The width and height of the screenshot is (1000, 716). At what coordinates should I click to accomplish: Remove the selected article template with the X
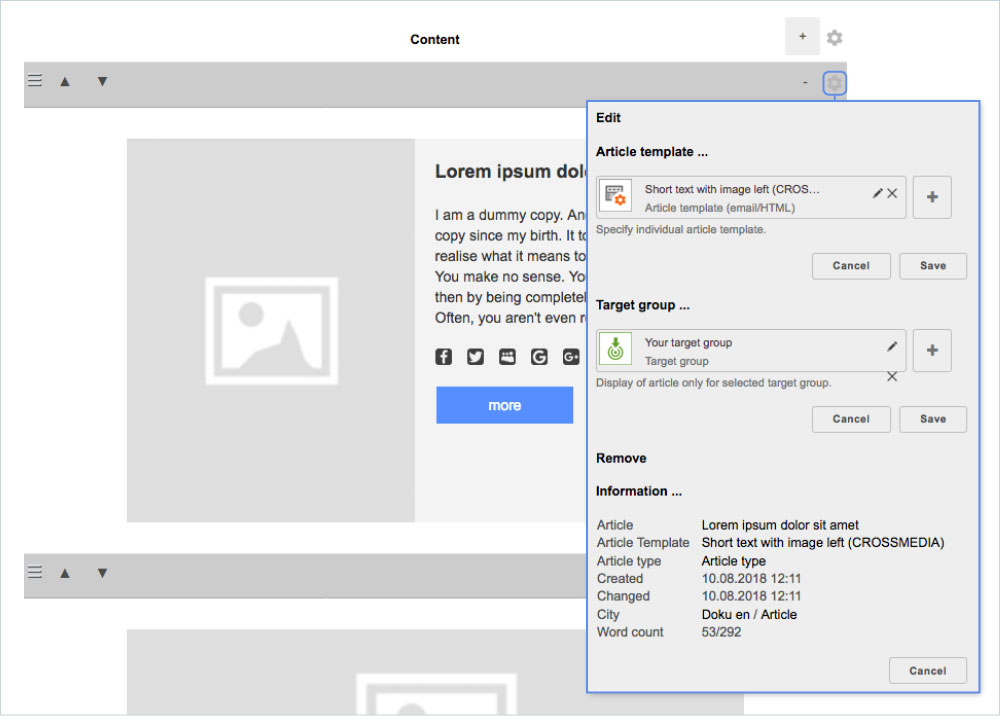[892, 193]
